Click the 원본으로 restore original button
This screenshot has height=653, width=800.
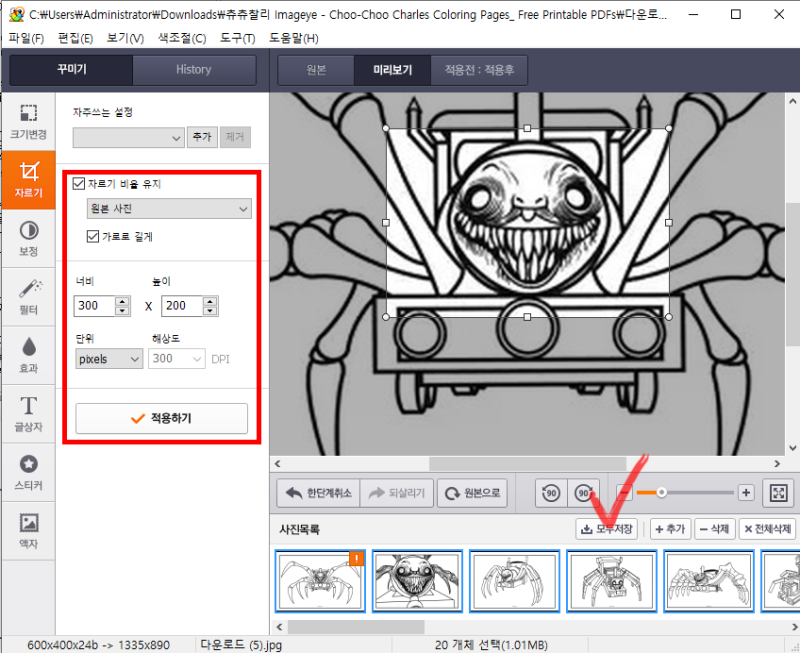coord(472,493)
